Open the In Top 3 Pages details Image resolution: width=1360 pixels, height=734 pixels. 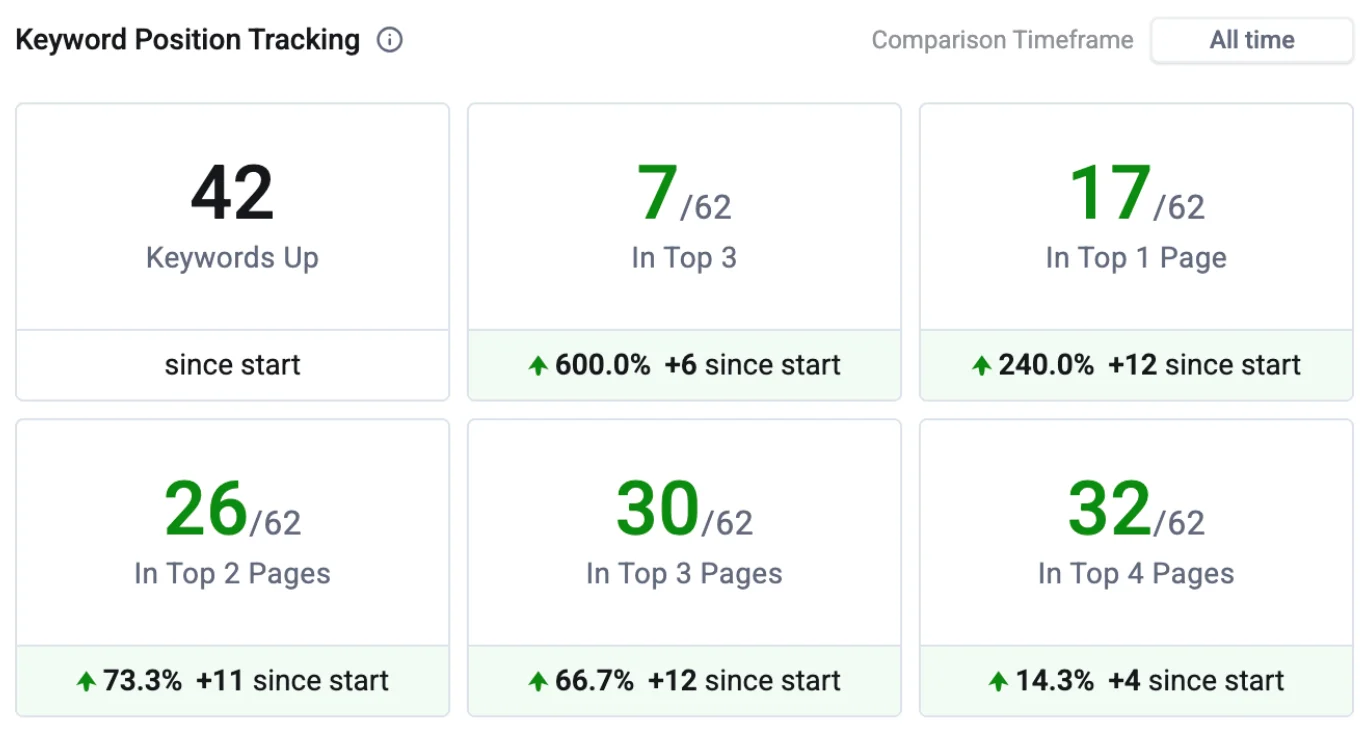(x=684, y=530)
